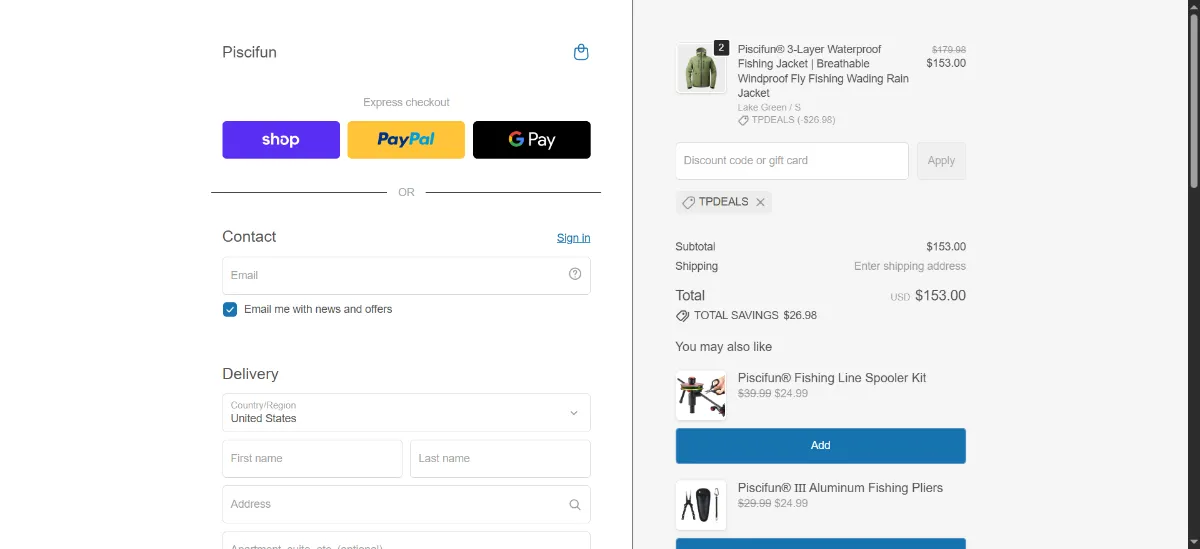Click the tag icon beside TOTAL SAVINGS
Image resolution: width=1200 pixels, height=549 pixels.
pos(683,315)
